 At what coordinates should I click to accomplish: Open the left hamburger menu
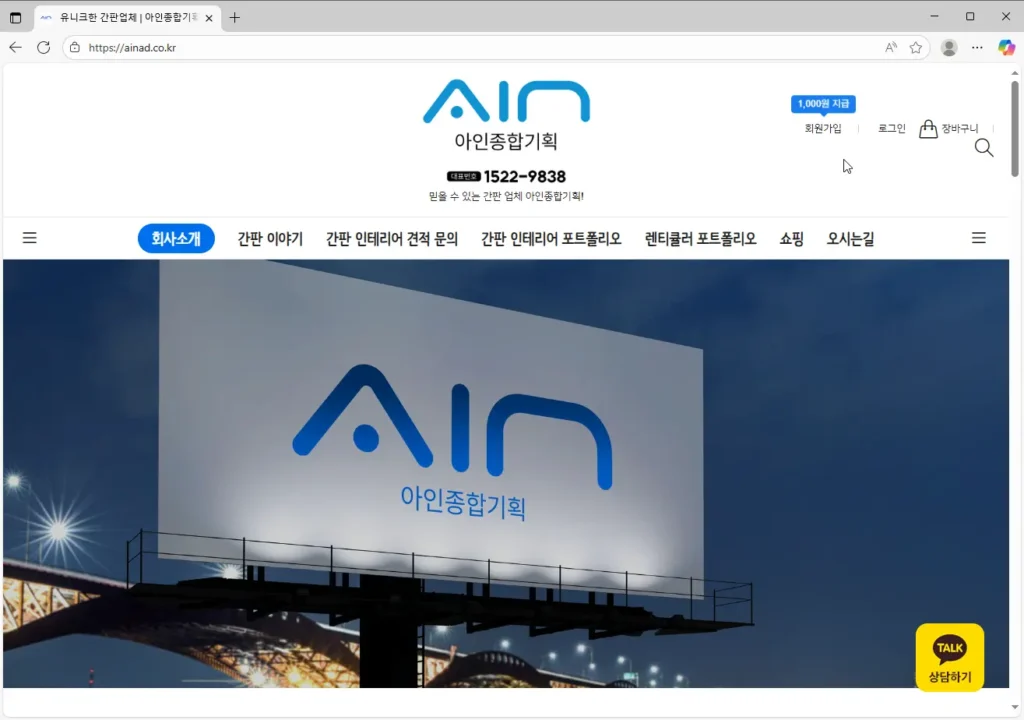coord(29,238)
